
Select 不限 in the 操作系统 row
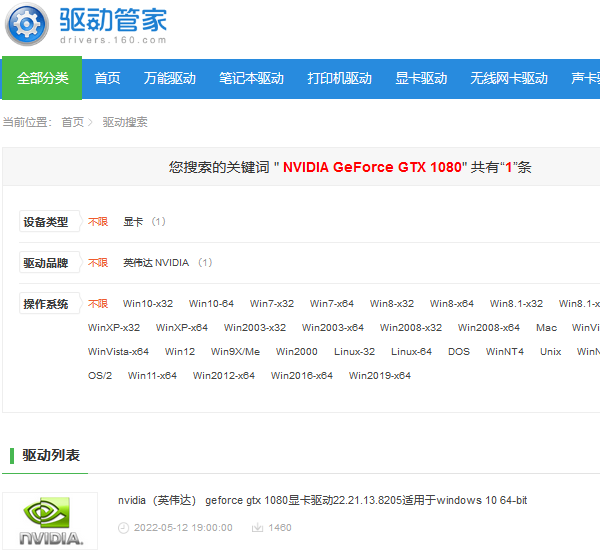pyautogui.click(x=98, y=304)
